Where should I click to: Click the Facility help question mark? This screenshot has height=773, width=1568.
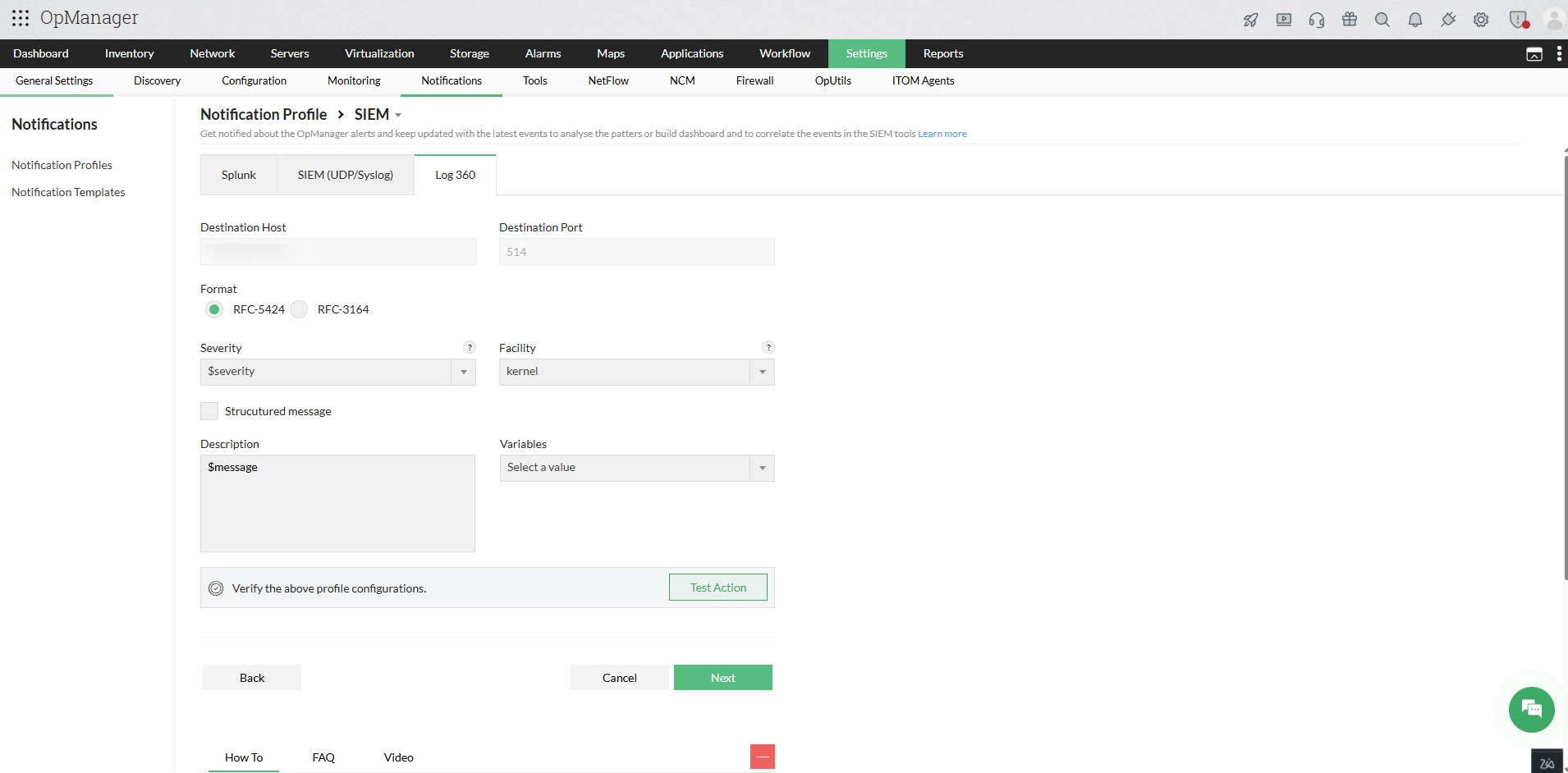768,347
